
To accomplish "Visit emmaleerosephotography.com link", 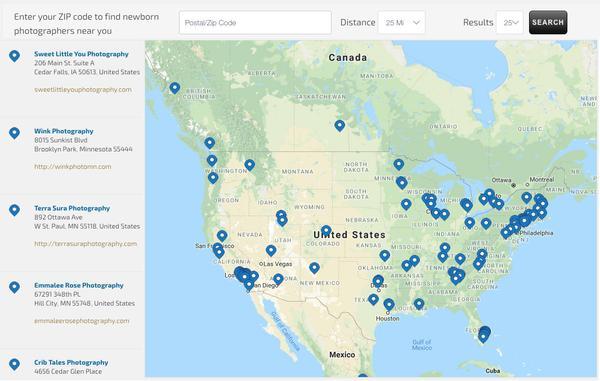I will coord(82,321).
